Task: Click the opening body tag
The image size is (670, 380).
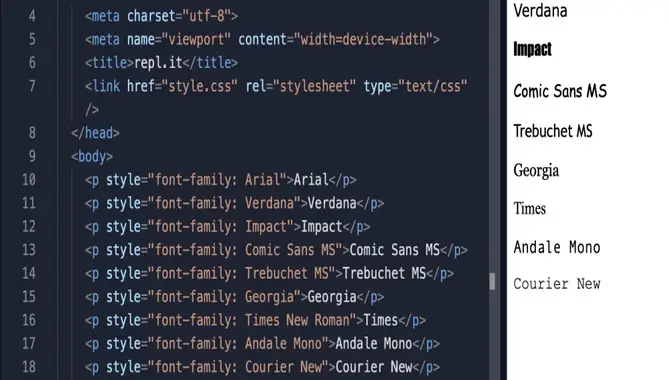Action: click(x=92, y=156)
